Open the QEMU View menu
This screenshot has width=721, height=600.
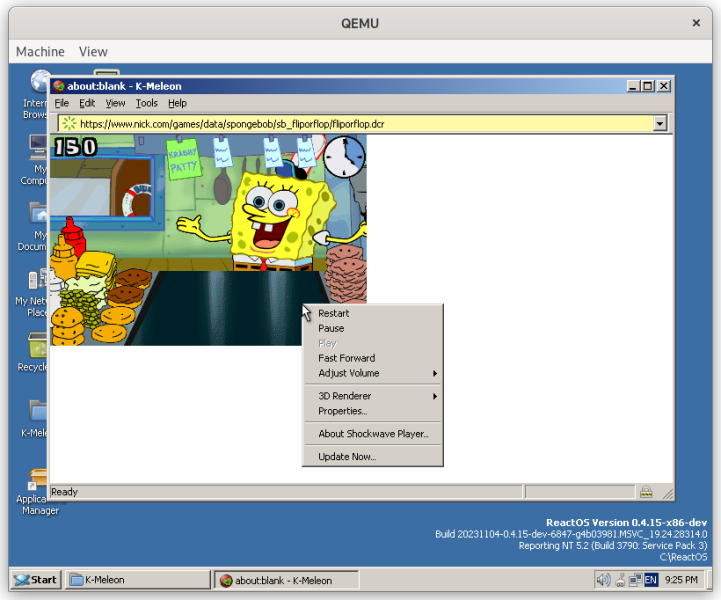93,51
